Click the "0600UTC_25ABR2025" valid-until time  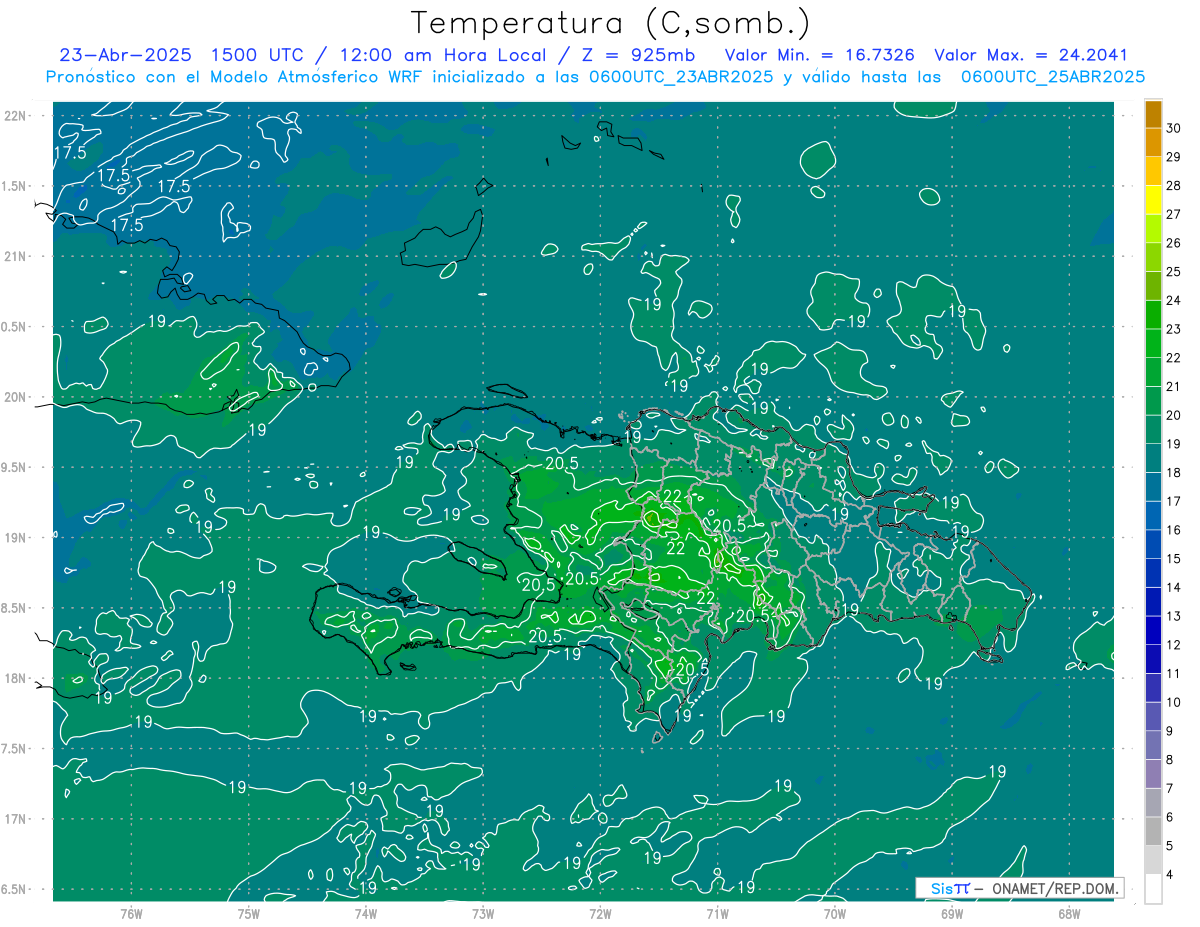1052,76
